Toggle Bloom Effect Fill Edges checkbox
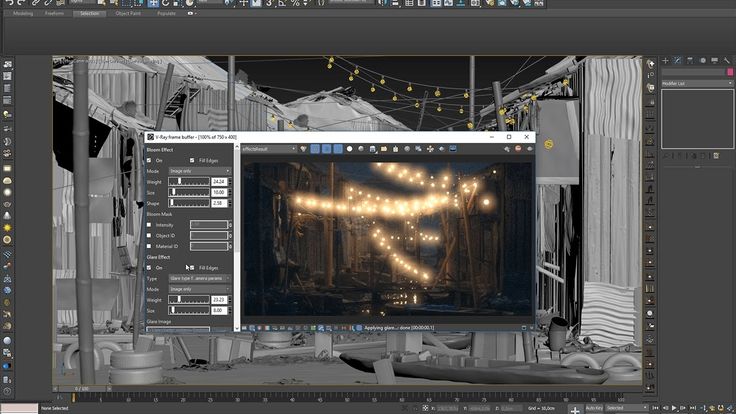This screenshot has width=736, height=414. [x=192, y=161]
